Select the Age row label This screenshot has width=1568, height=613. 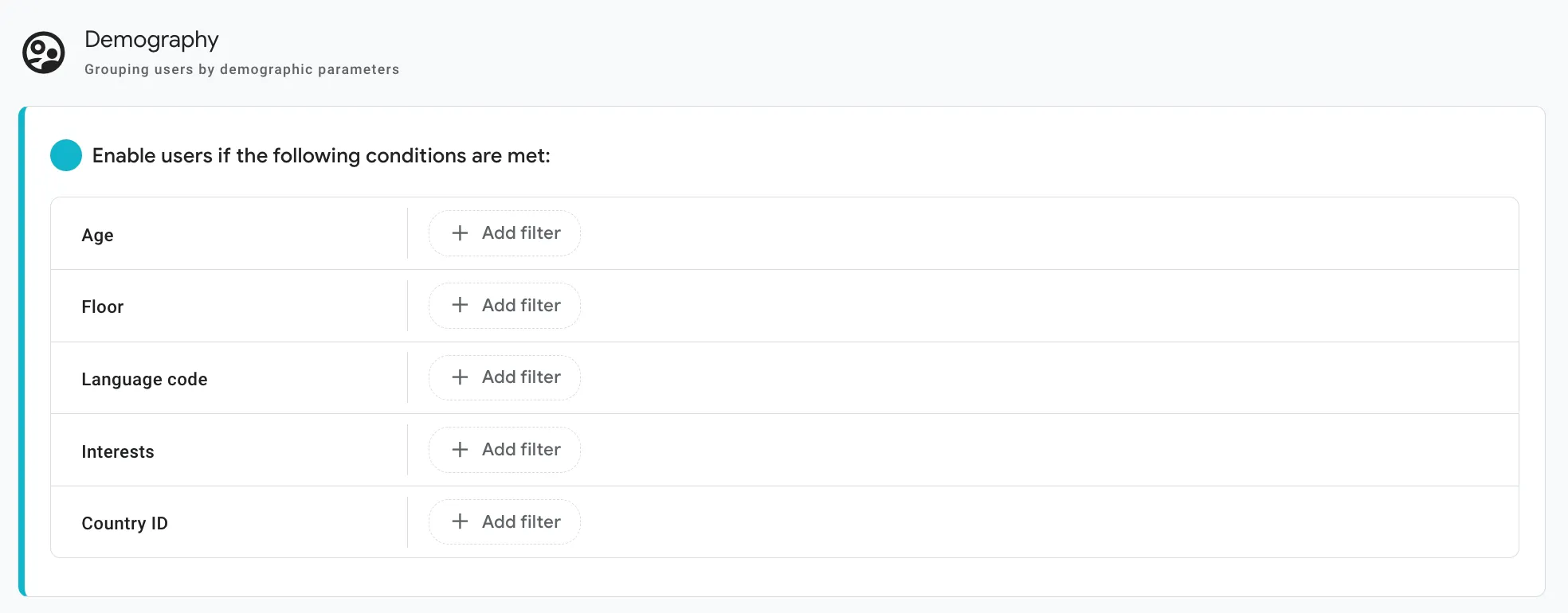97,235
